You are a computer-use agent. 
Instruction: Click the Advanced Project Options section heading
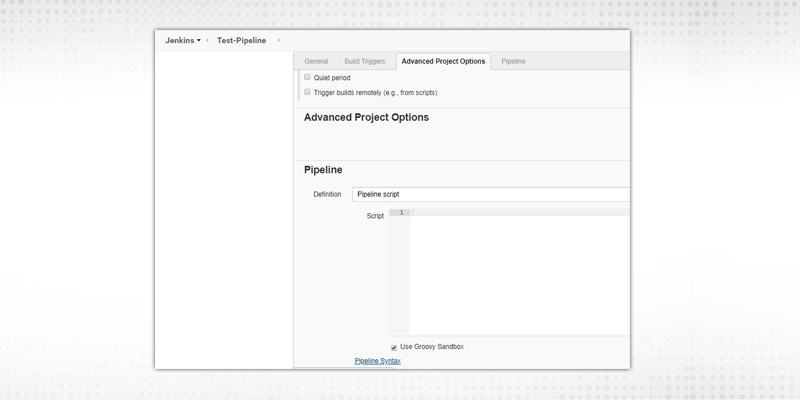366,117
